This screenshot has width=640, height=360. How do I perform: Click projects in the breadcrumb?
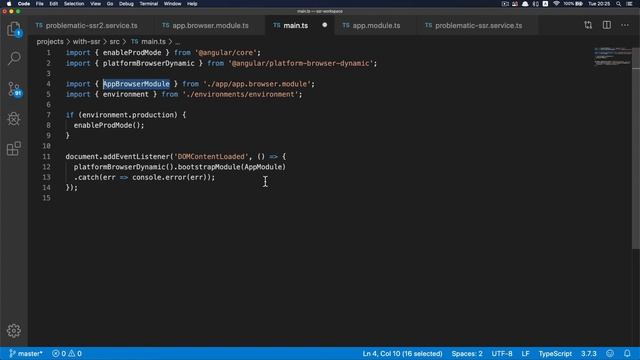(x=50, y=42)
